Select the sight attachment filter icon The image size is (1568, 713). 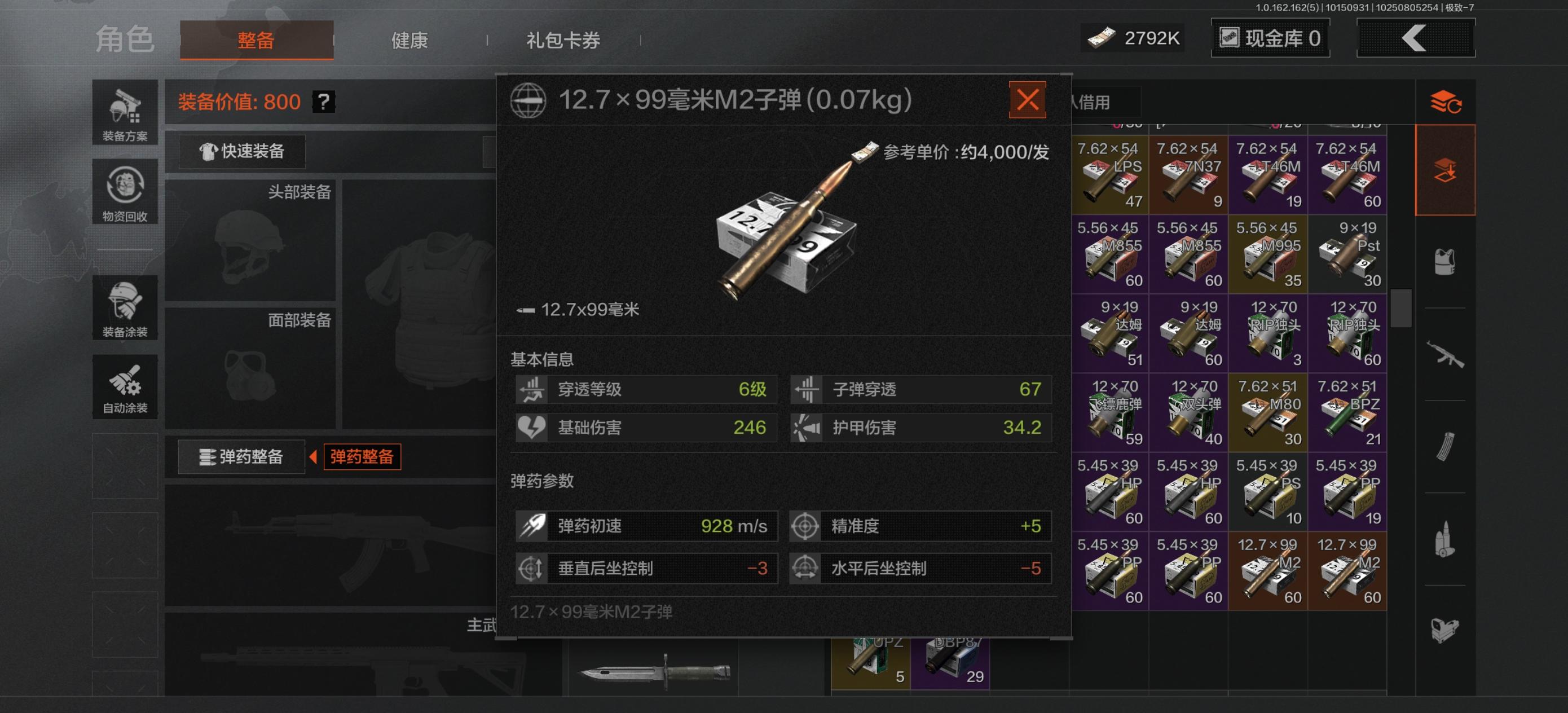[x=1445, y=631]
